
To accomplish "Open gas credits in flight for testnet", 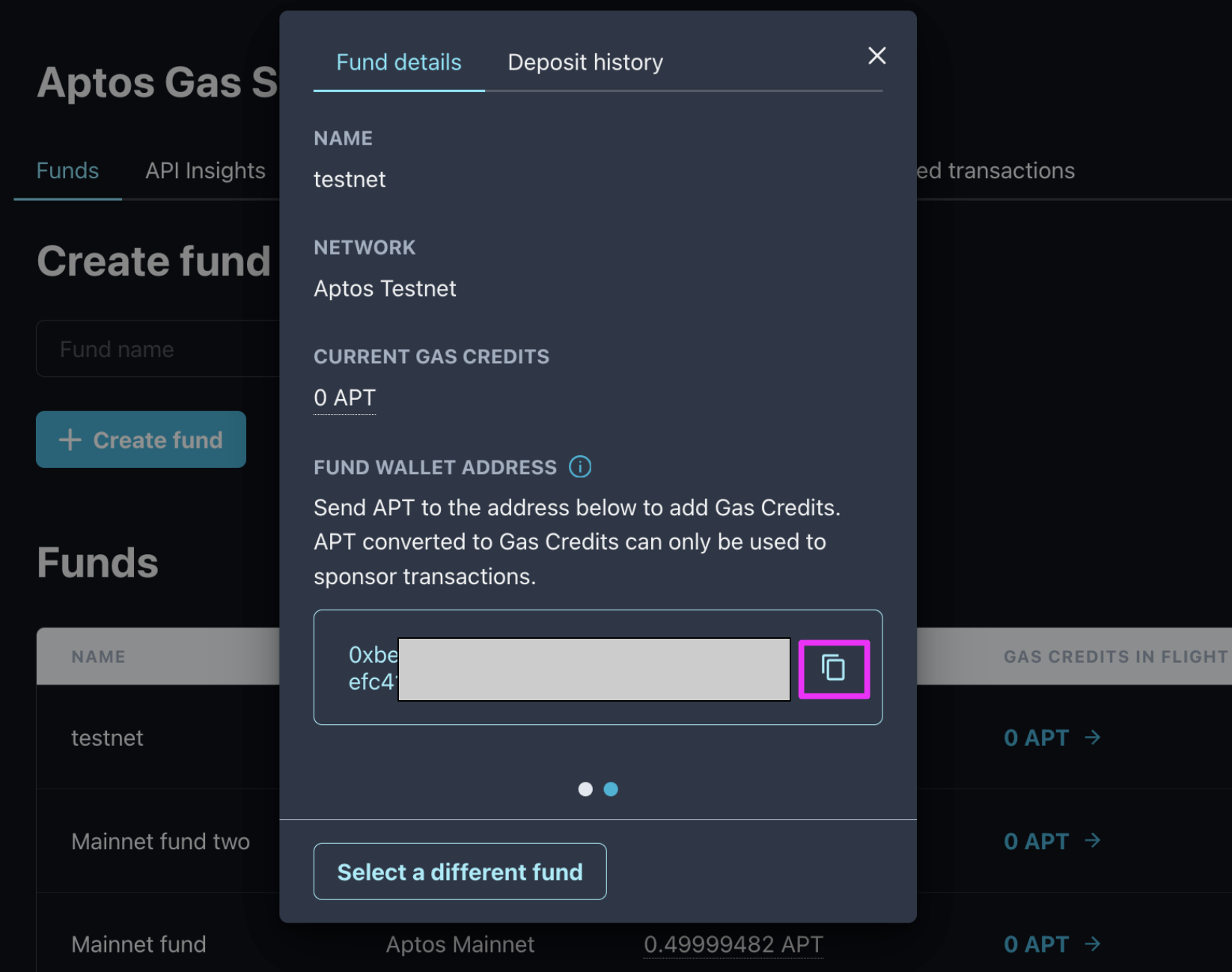I will (1052, 738).
